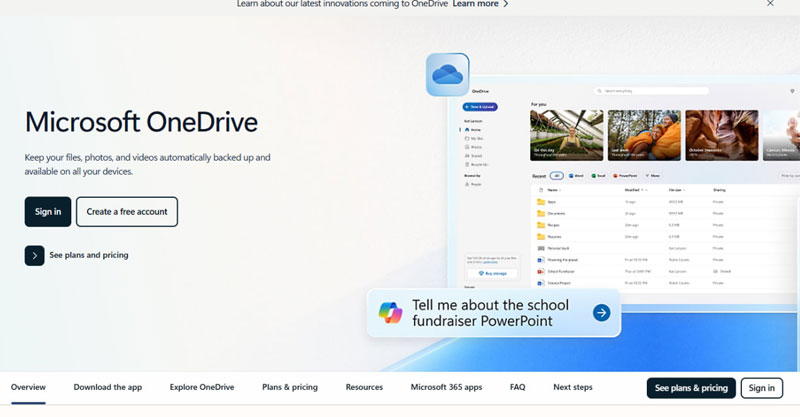Switch to the Download the app tab

pyautogui.click(x=108, y=387)
